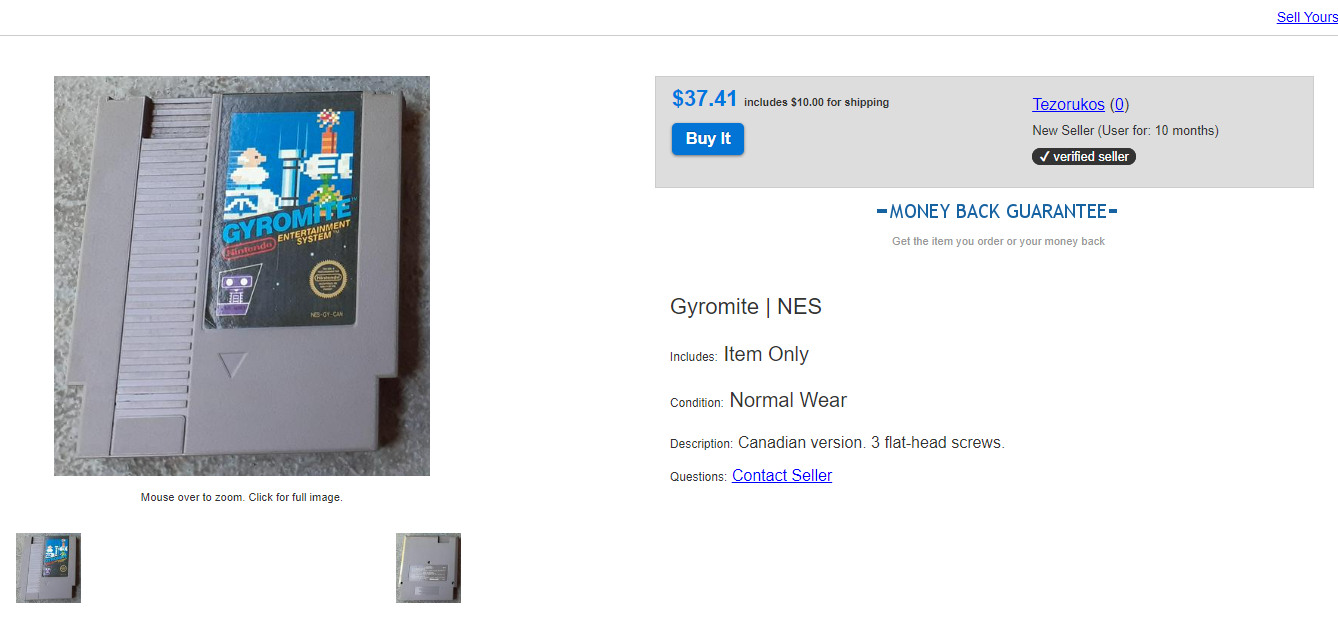Viewport: 1338px width, 621px height.
Task: Open the full-size Gyromite cartridge photo
Action: [x=242, y=276]
